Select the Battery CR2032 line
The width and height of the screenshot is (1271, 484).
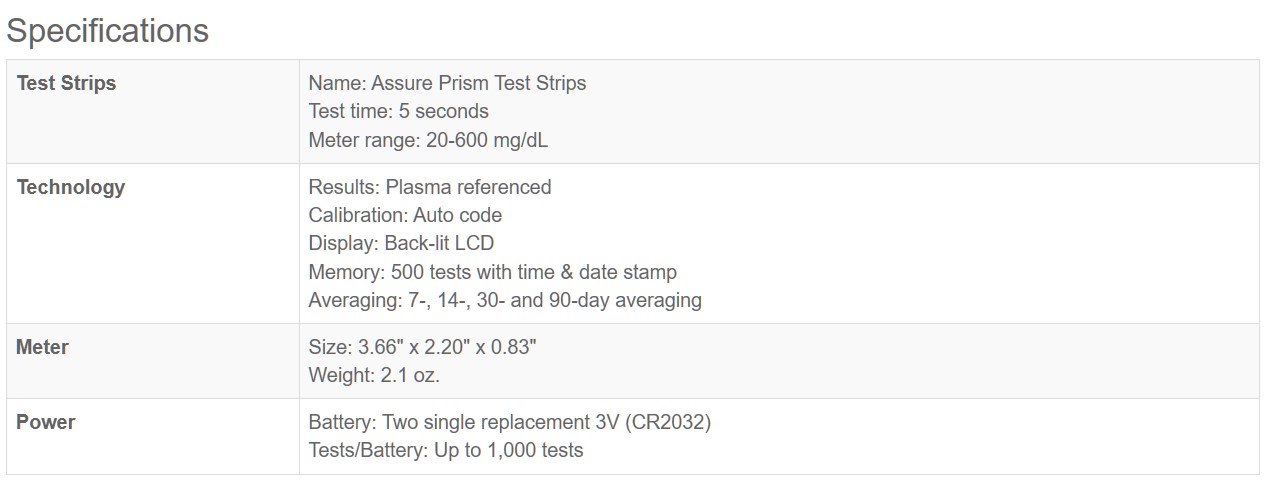tap(509, 422)
